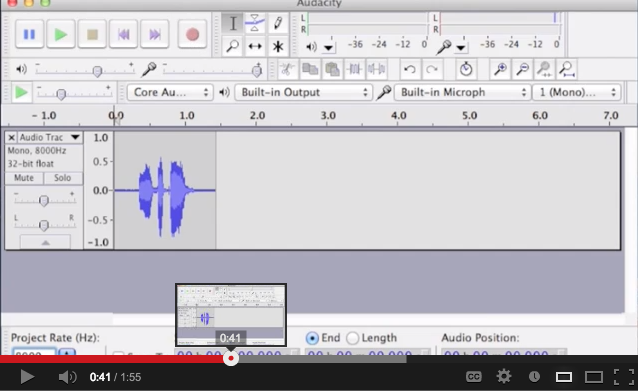Toggle closed captions CC button
Viewport: 638px width, 391px height.
tap(473, 377)
